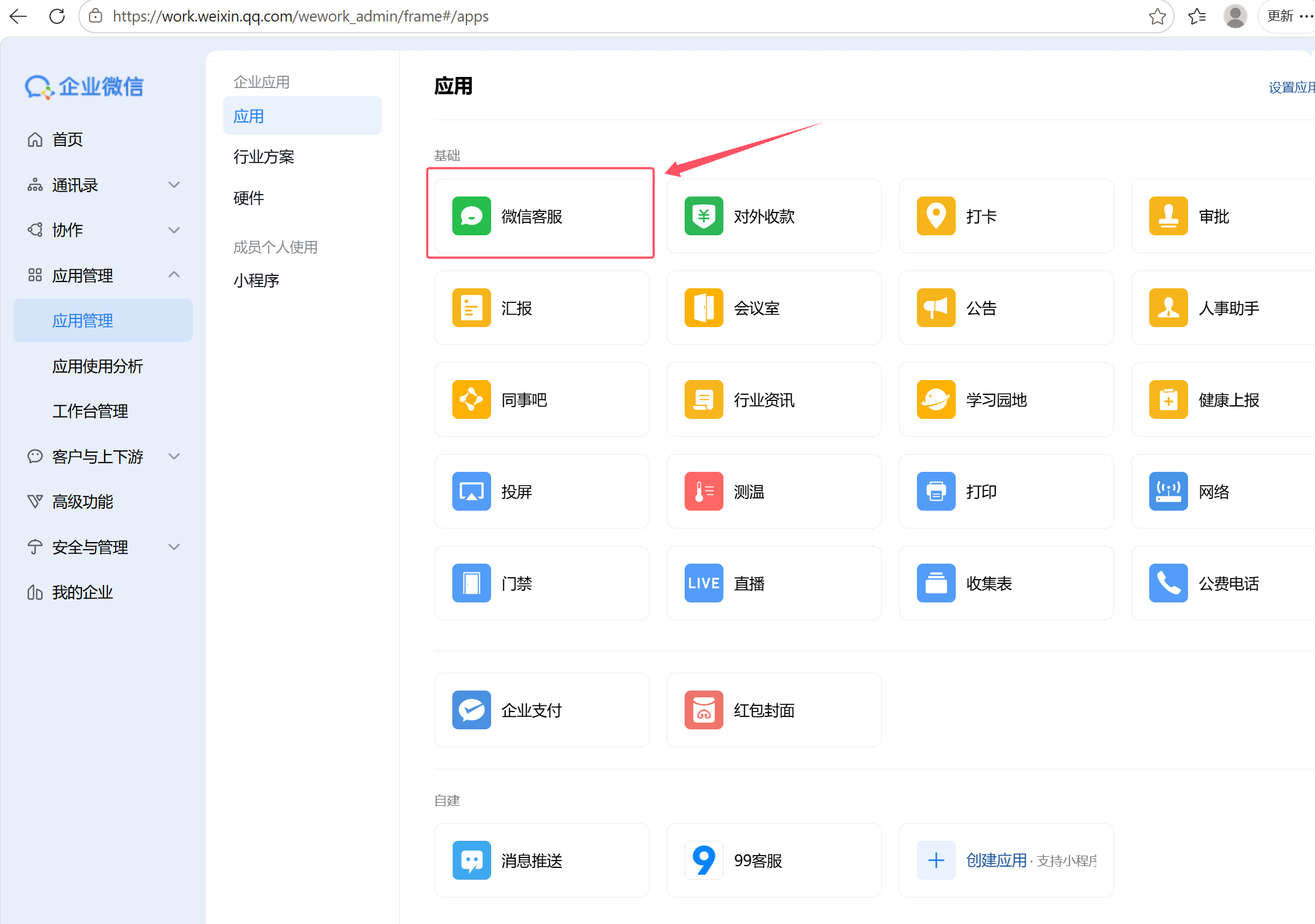Select highlighted 应用管理 sub-item

(x=103, y=320)
